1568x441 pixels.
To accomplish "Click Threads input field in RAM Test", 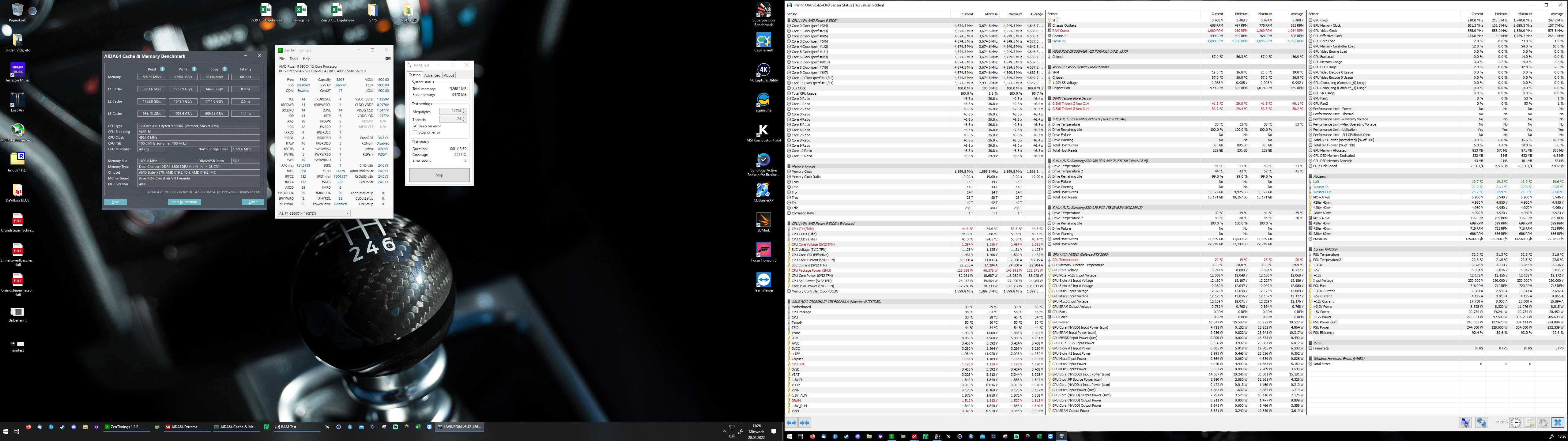I will pos(450,119).
